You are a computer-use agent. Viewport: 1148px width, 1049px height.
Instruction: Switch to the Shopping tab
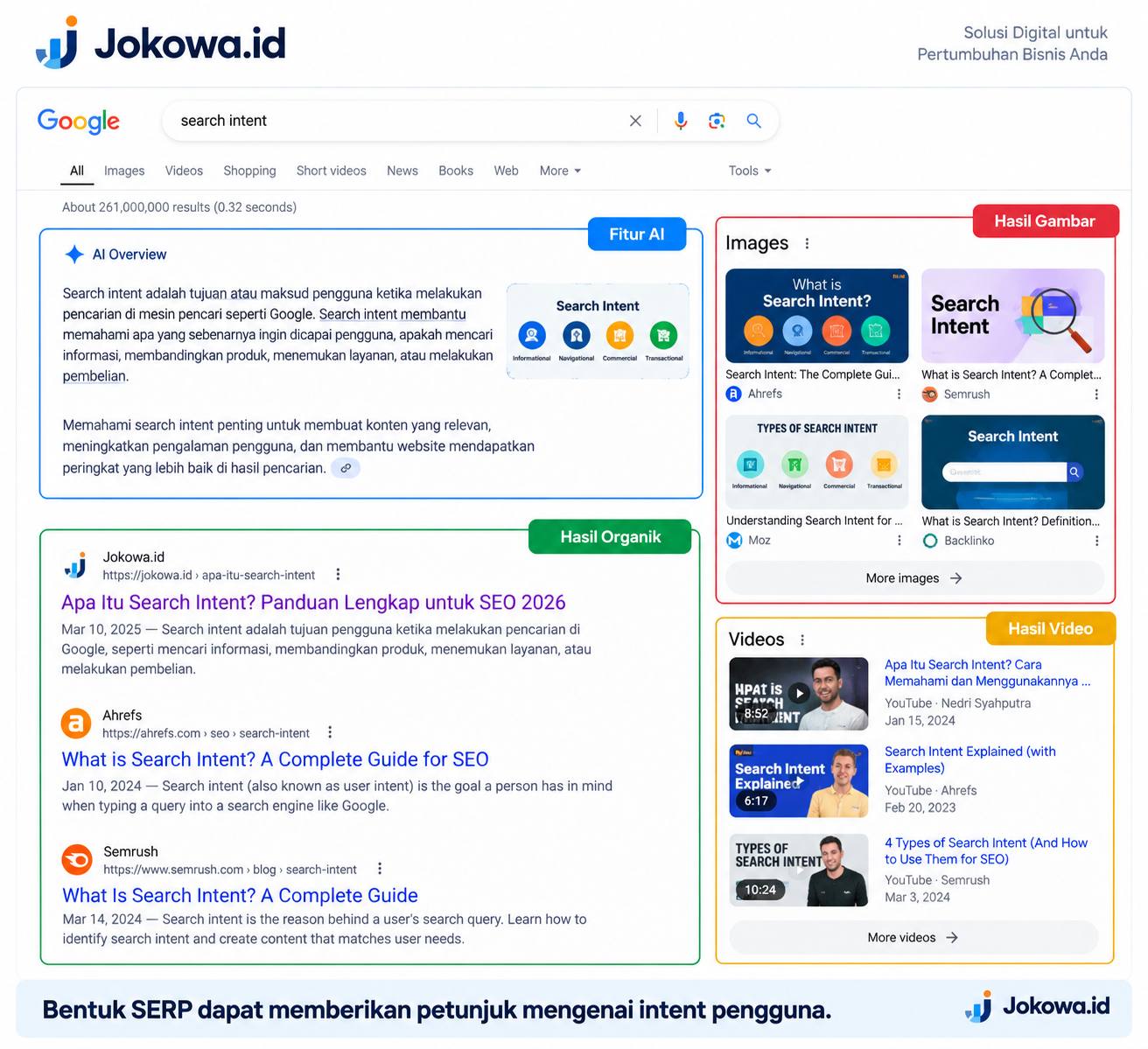click(x=249, y=171)
